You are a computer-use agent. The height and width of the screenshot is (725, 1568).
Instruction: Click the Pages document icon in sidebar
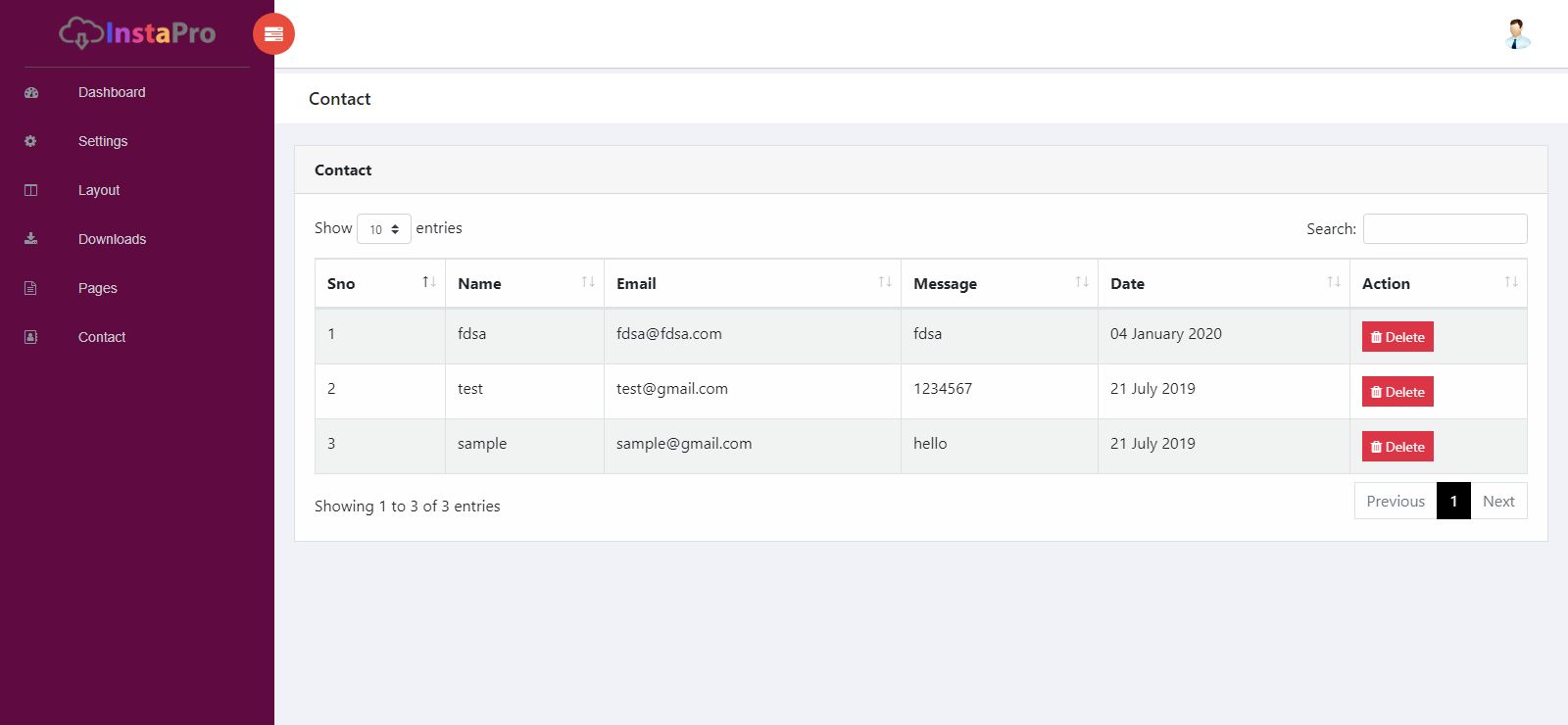coord(31,288)
